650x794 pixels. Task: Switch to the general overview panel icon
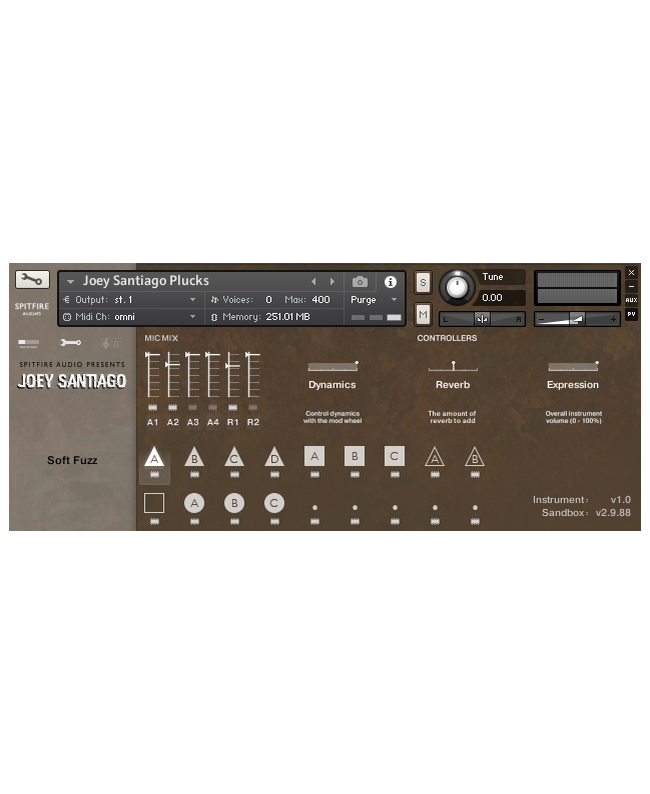[x=28, y=343]
